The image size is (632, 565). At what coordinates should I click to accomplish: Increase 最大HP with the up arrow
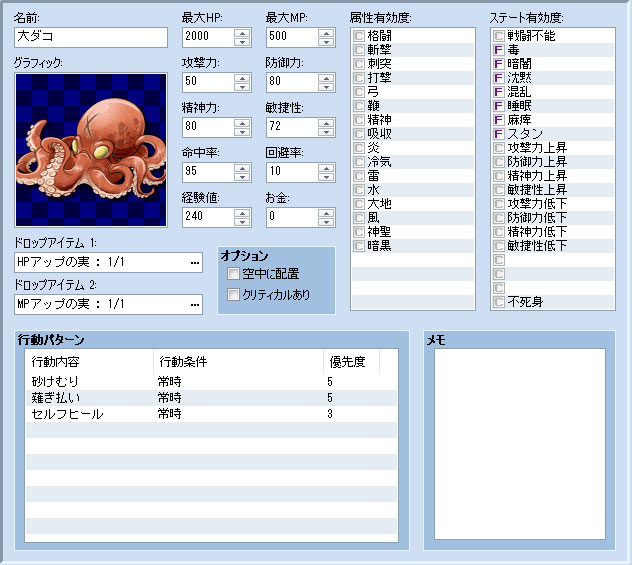click(242, 33)
